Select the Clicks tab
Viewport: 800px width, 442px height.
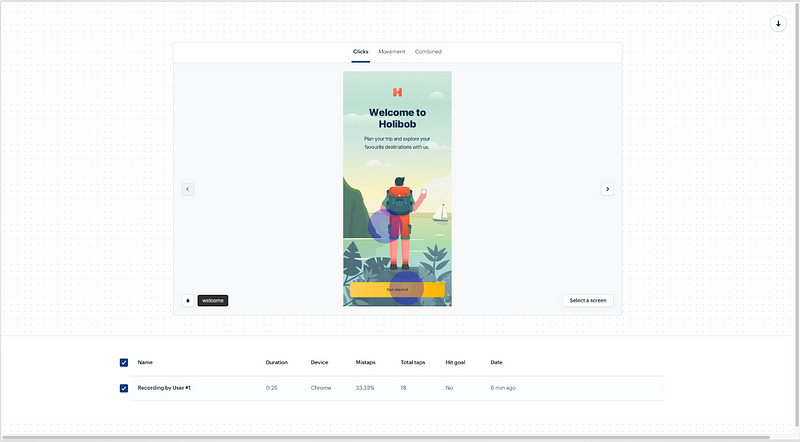tap(361, 52)
